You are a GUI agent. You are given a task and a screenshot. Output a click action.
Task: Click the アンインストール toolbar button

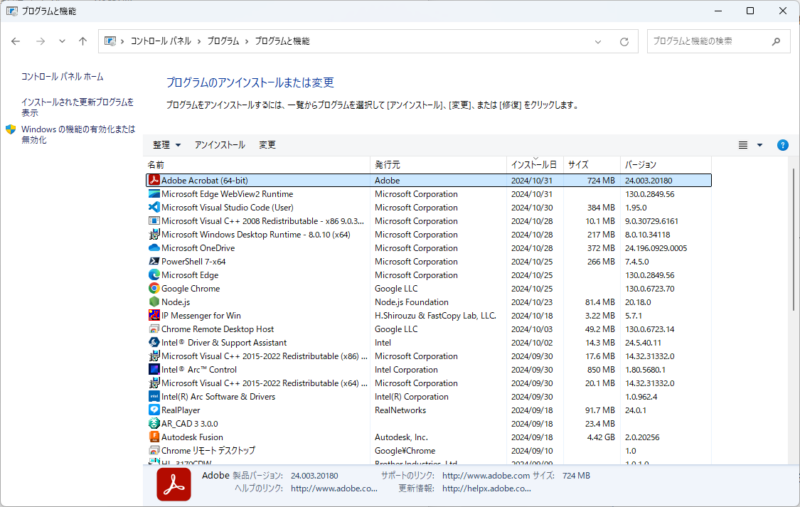[219, 145]
